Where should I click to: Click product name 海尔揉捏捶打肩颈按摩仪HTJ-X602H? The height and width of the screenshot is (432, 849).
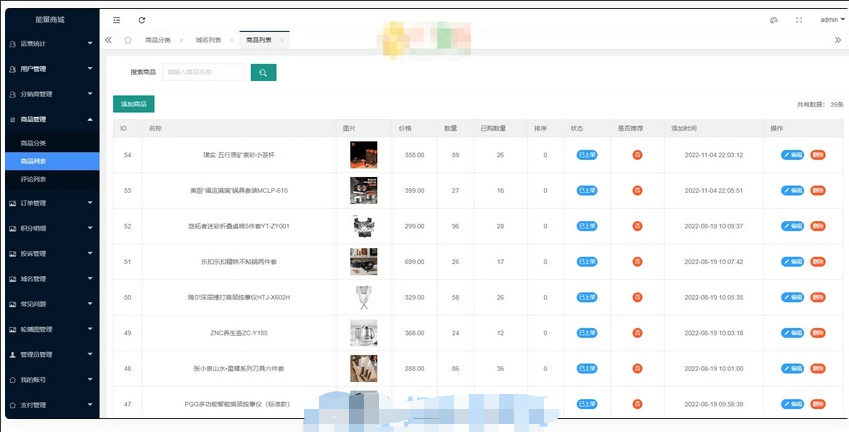coord(239,297)
